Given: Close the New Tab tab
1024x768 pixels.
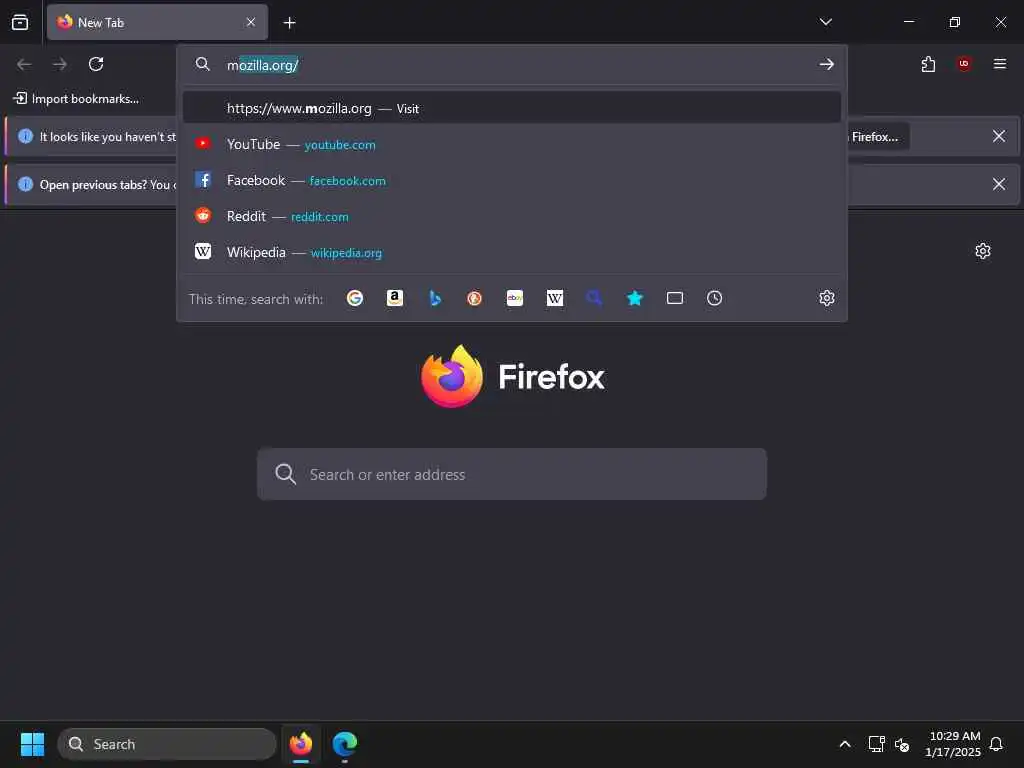Looking at the screenshot, I should click(x=251, y=22).
